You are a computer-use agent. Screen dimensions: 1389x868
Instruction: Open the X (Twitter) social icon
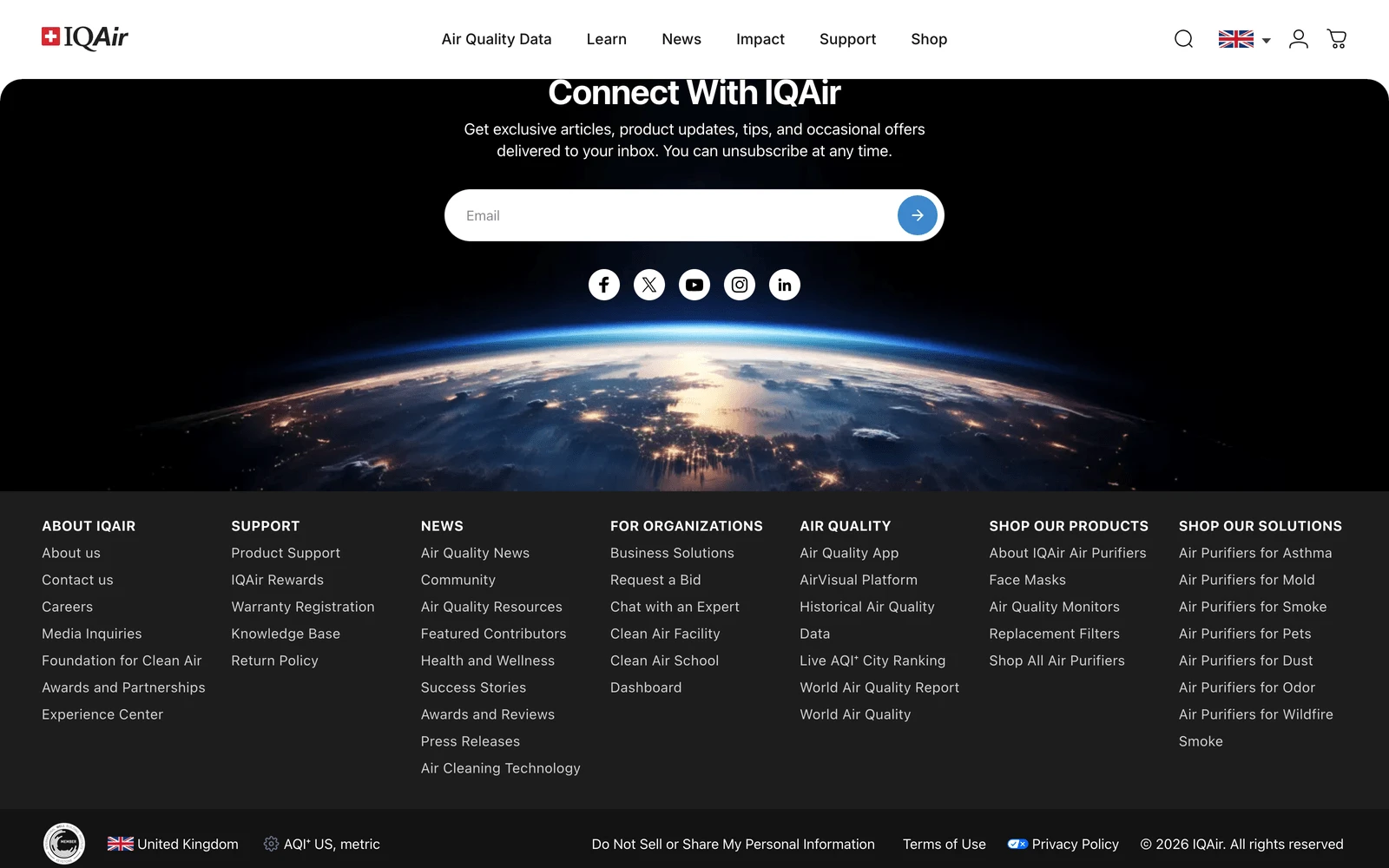[x=649, y=285]
